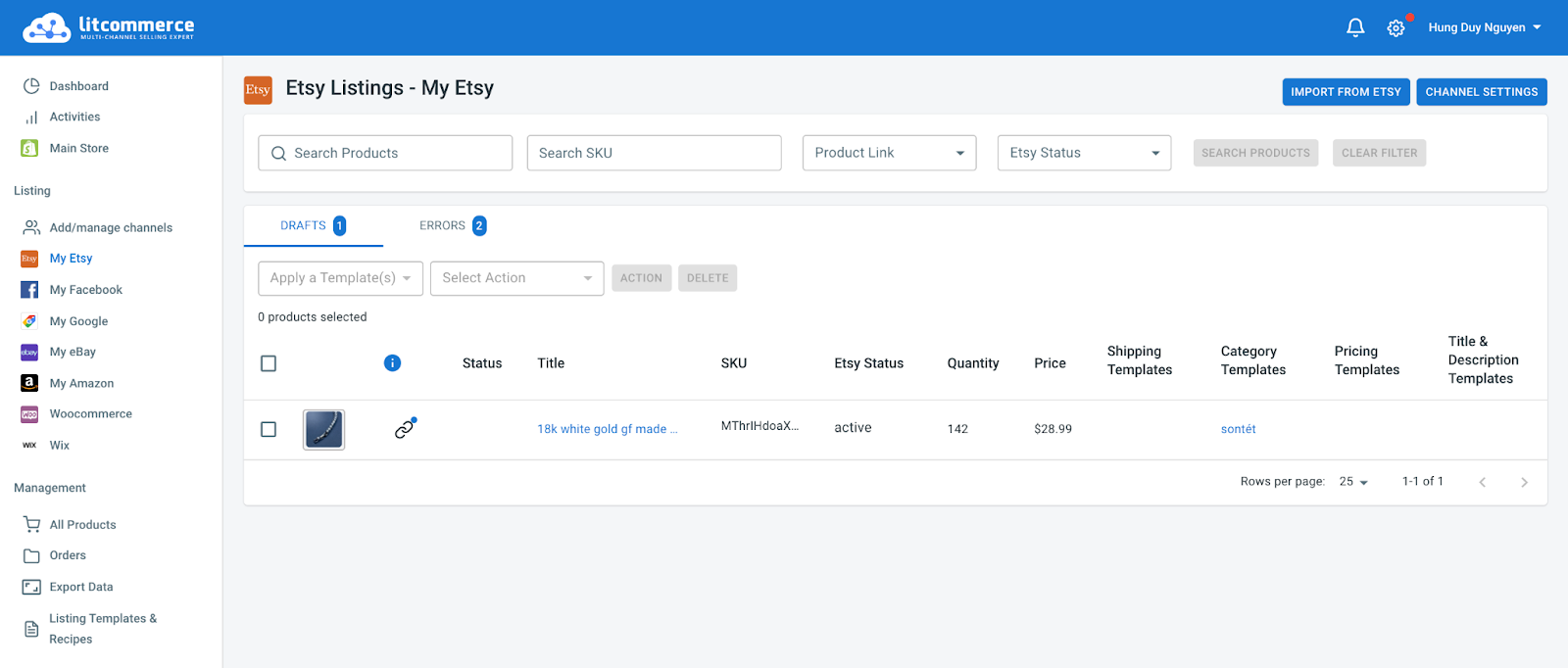Click the price value $28.99

[x=1053, y=429]
